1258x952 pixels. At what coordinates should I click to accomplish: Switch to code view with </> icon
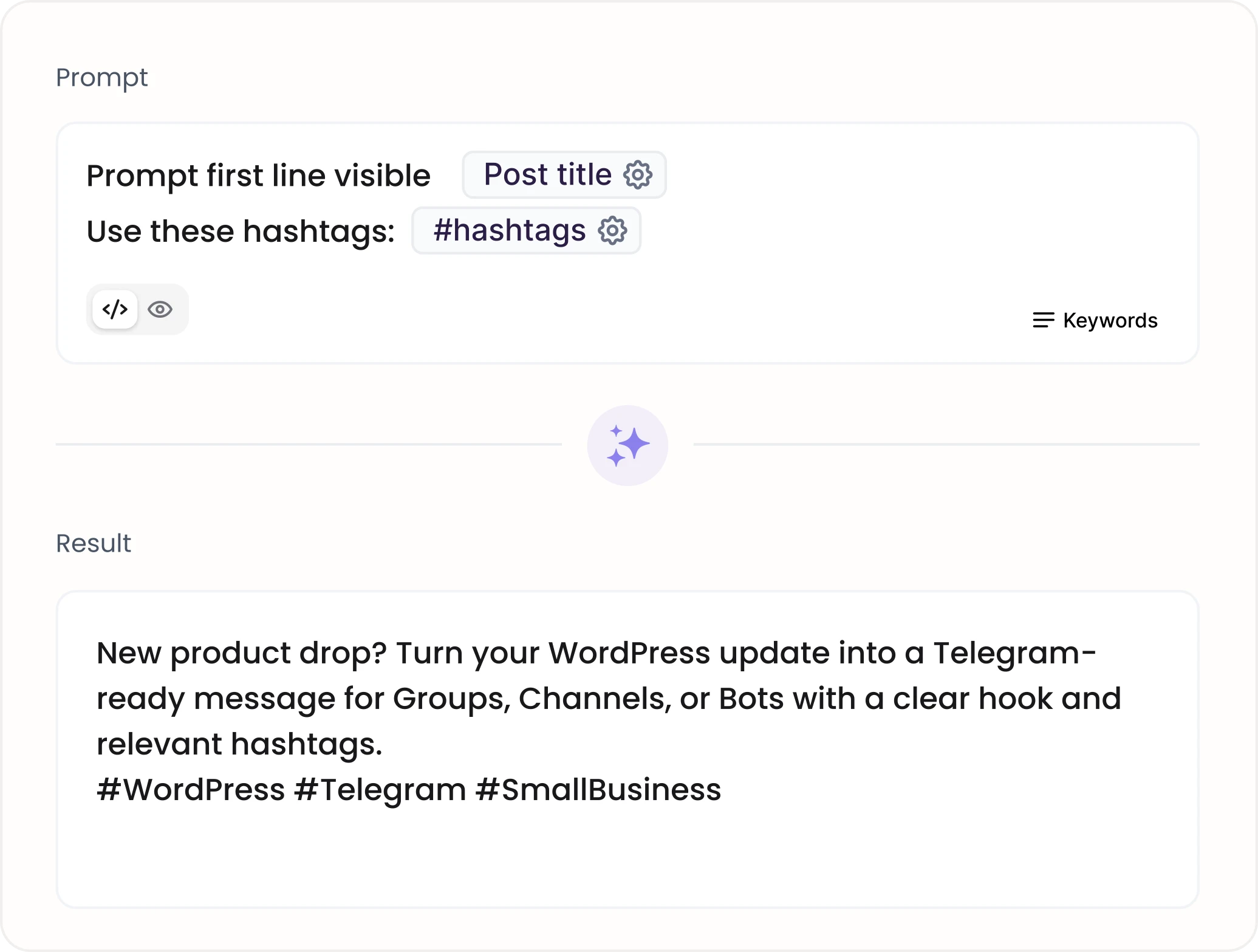(115, 309)
